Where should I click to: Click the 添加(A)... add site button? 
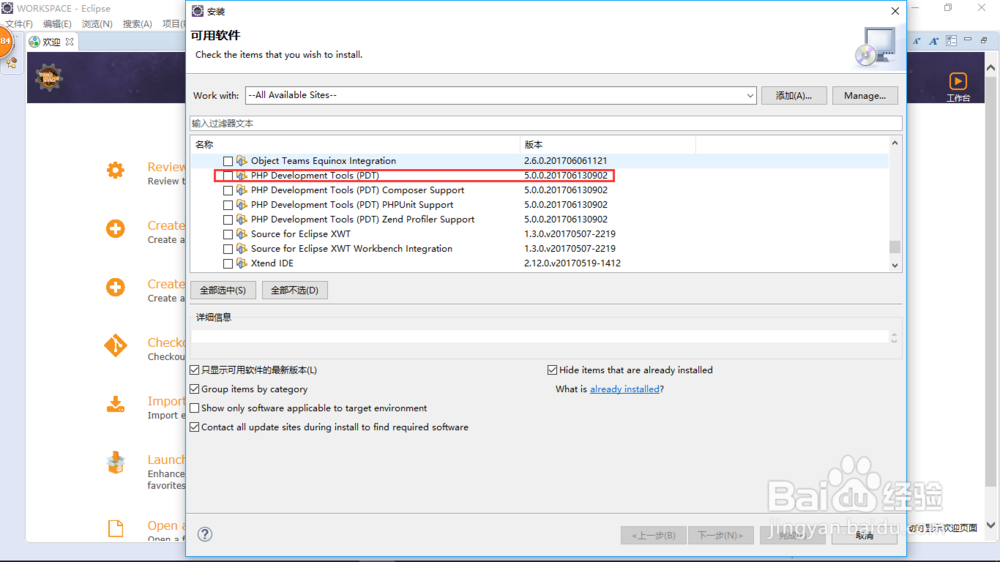click(x=793, y=96)
